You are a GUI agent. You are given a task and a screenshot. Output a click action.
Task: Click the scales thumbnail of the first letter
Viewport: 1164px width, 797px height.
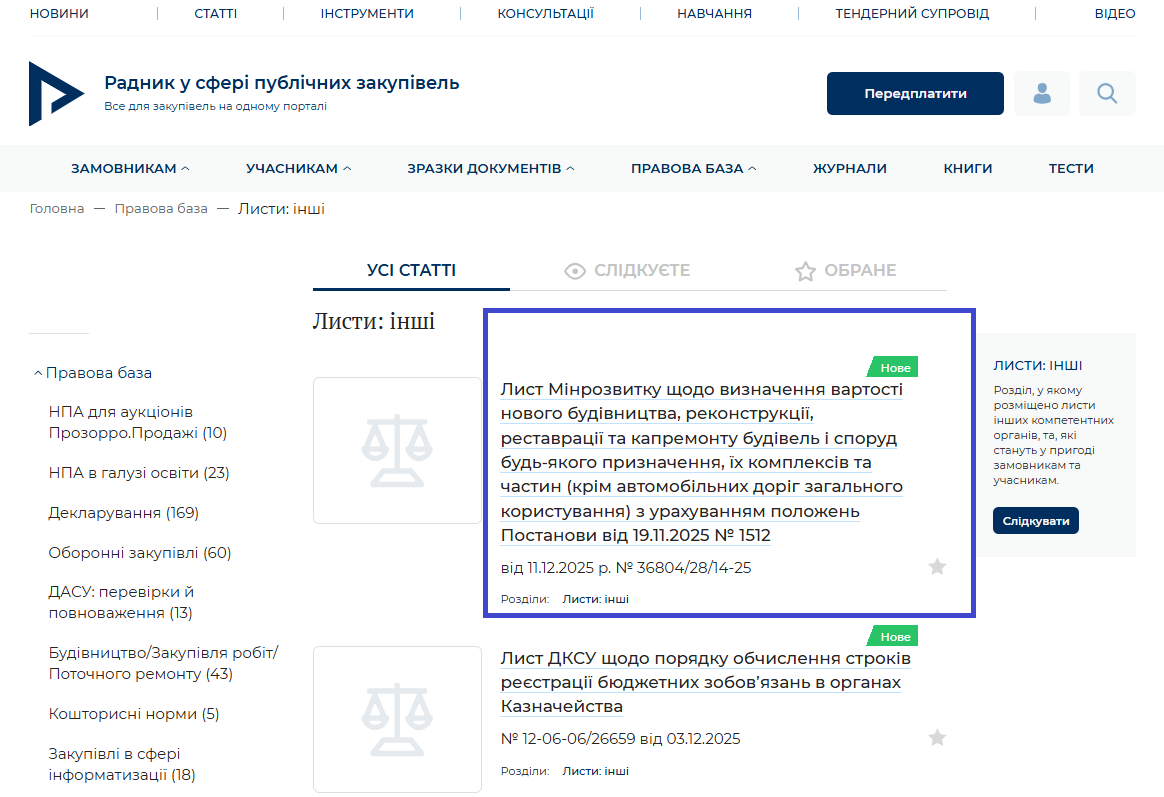tap(397, 450)
